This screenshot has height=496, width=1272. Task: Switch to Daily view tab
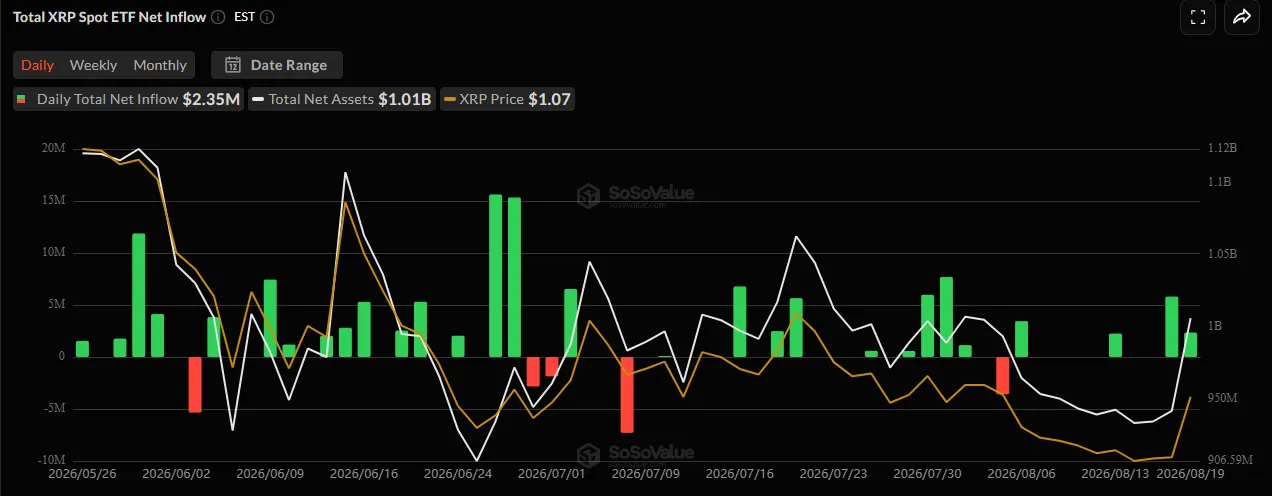pos(38,65)
